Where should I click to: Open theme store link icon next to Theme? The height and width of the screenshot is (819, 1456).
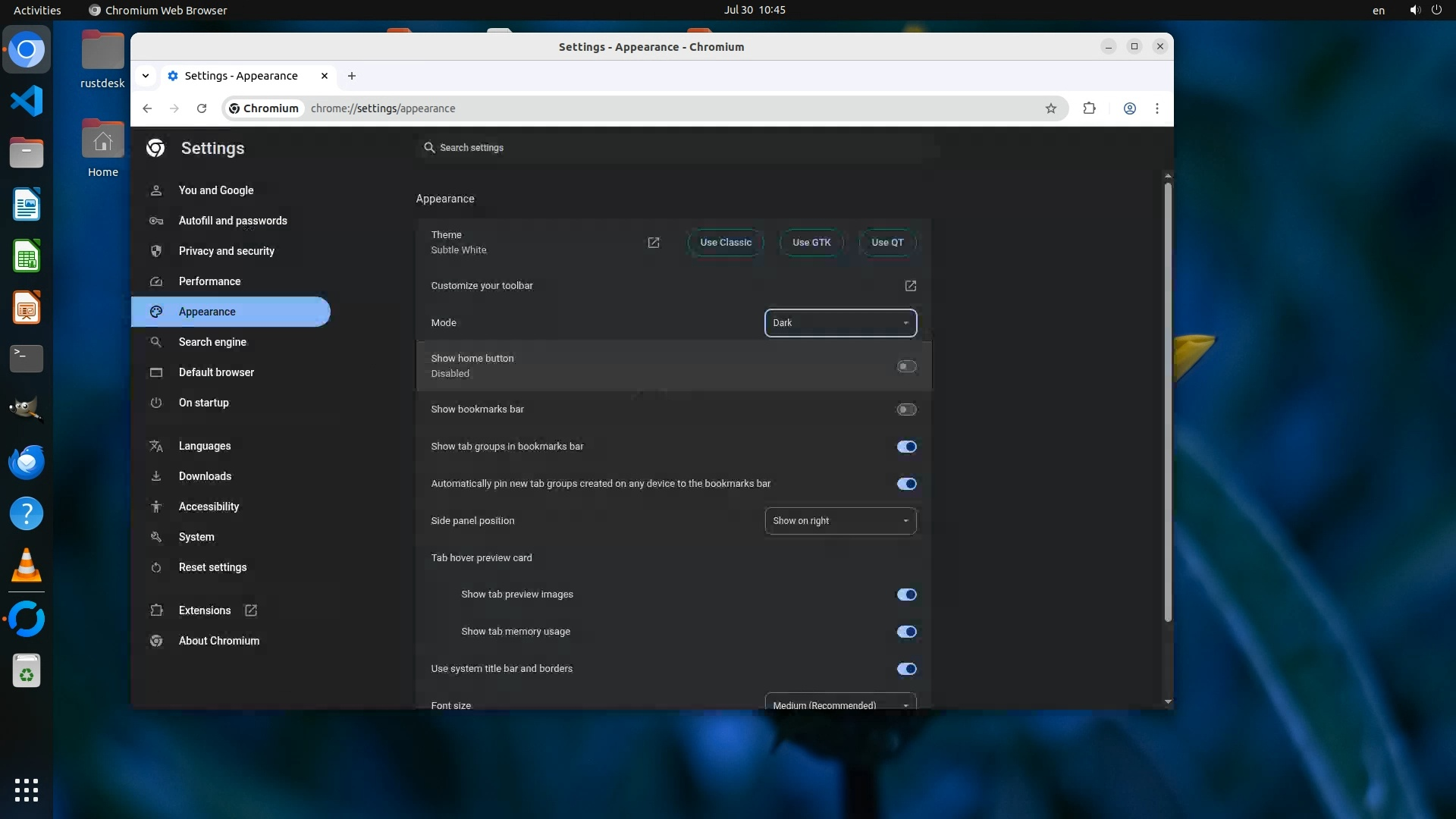tap(654, 243)
